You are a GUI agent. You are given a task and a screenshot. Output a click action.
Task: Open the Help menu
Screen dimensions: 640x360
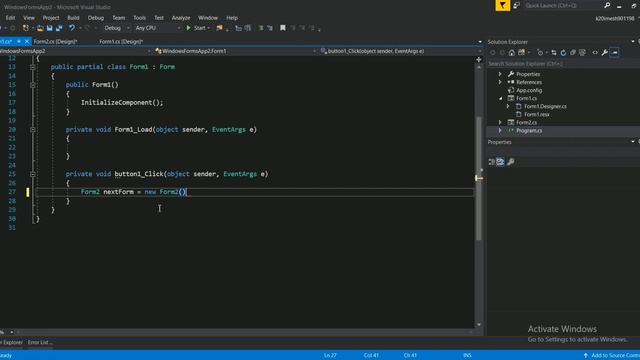click(232, 18)
